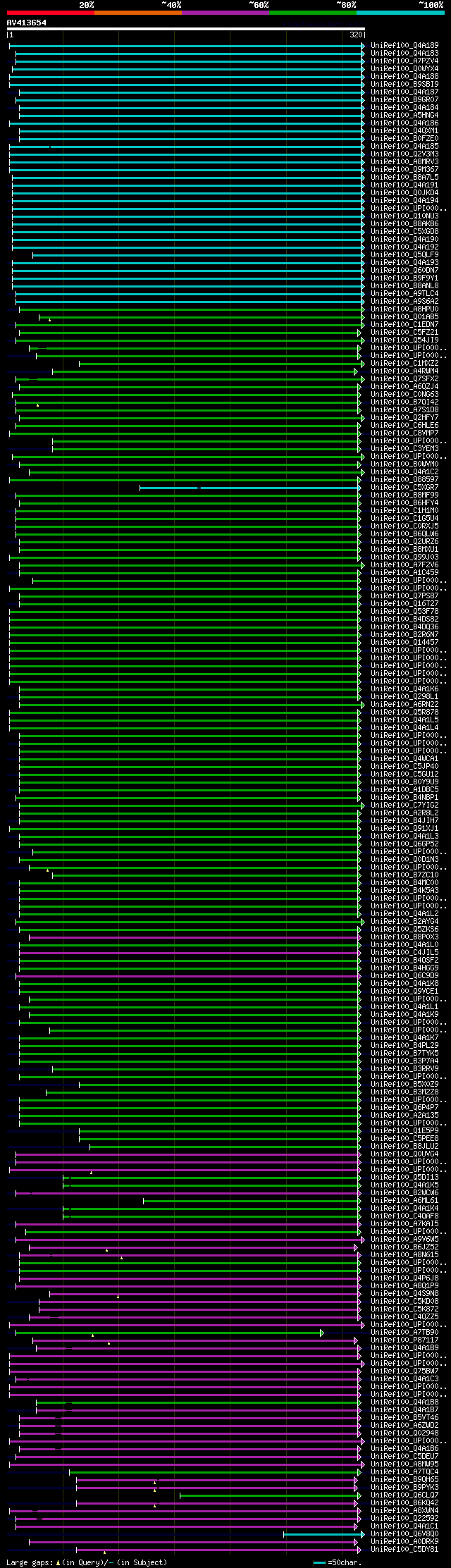The image size is (451, 1568).
Task: Select hit label UniRef100_B8P0X3
Action: (404, 937)
